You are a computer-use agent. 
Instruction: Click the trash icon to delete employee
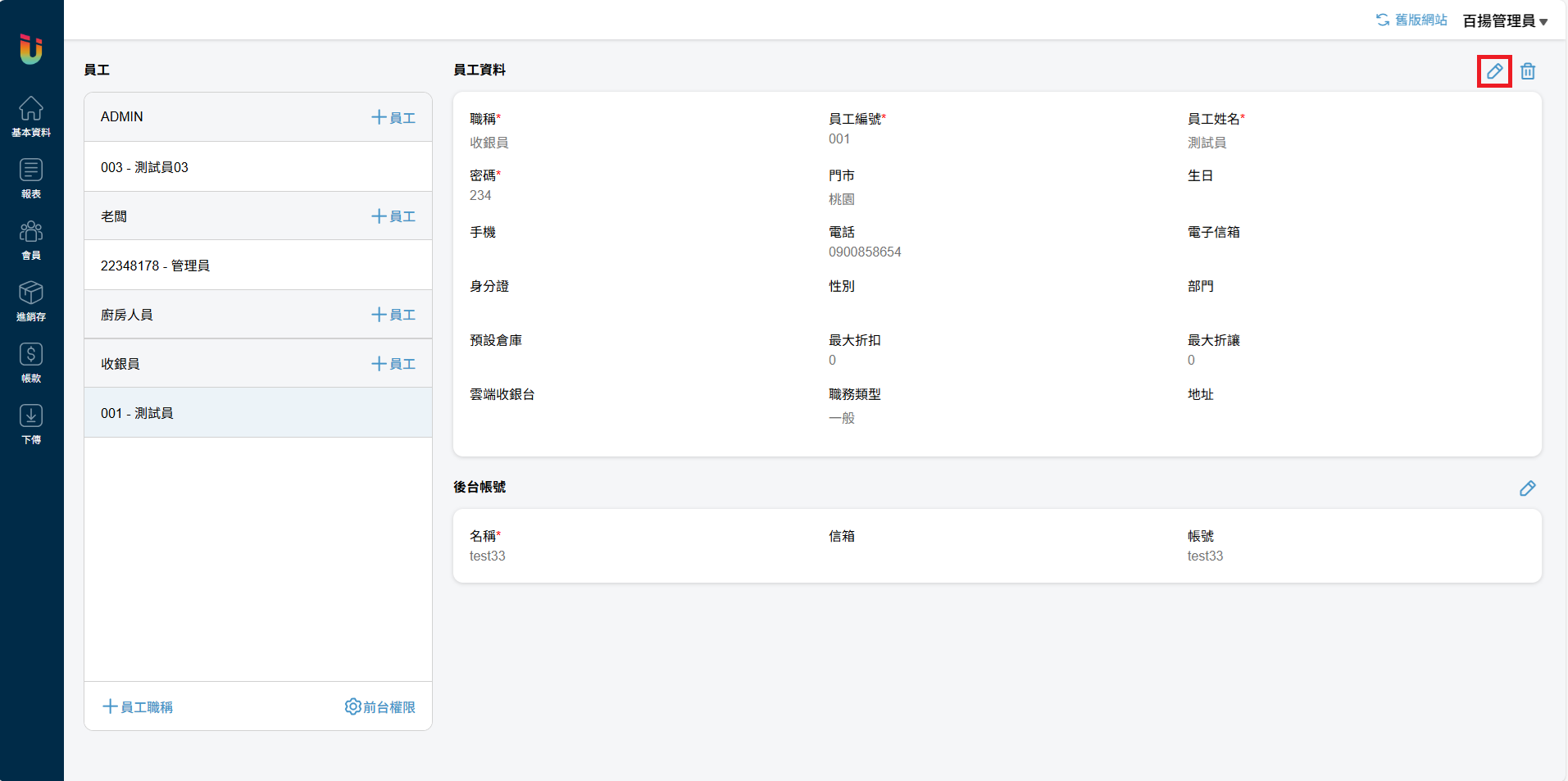(1528, 71)
